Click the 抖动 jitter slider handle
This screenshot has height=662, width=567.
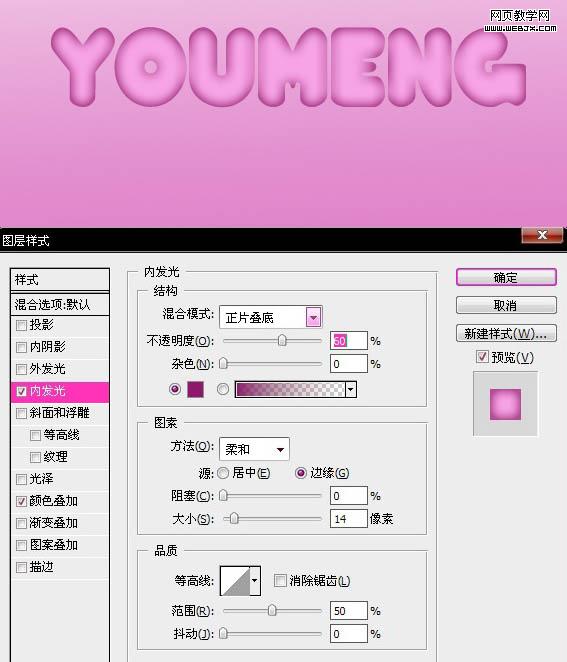tap(223, 633)
